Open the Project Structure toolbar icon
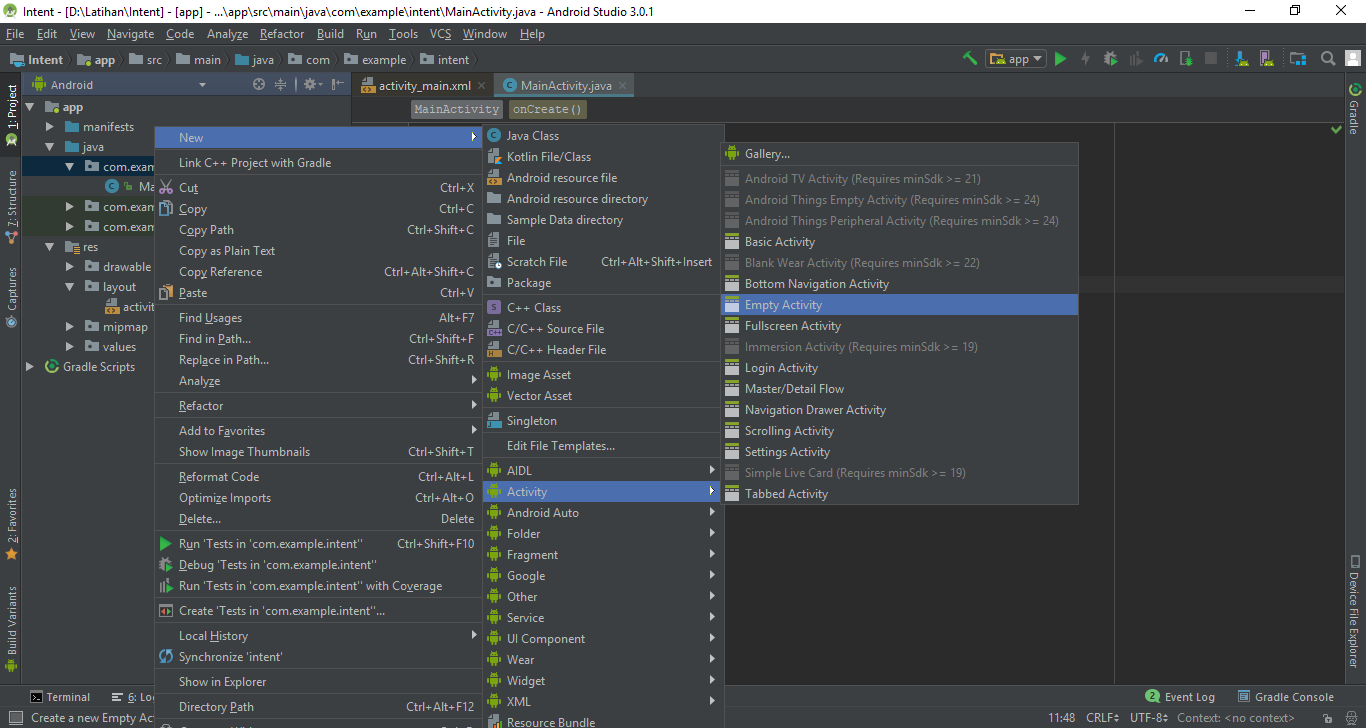 pos(1298,59)
